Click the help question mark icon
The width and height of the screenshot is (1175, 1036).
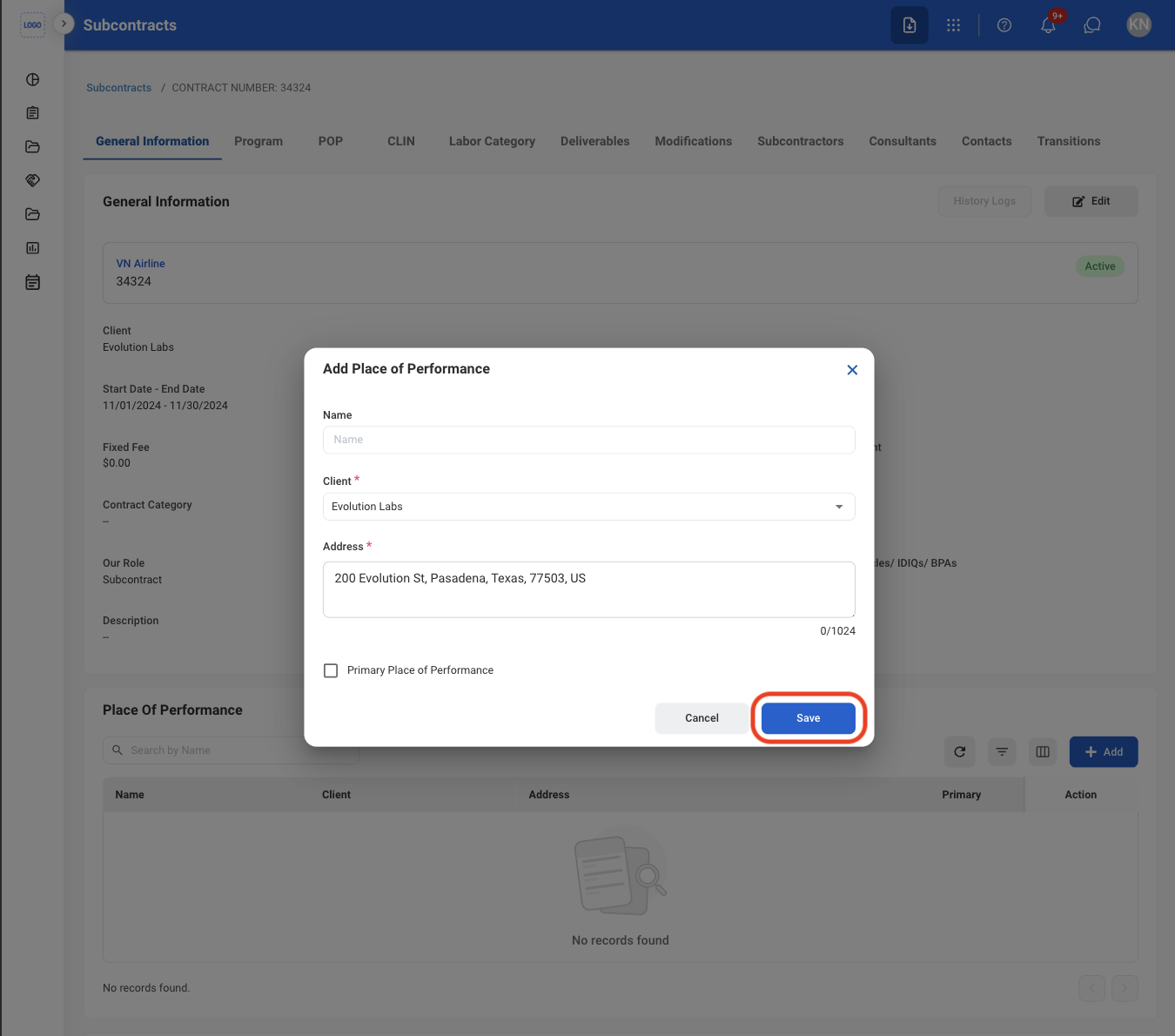(x=1004, y=25)
